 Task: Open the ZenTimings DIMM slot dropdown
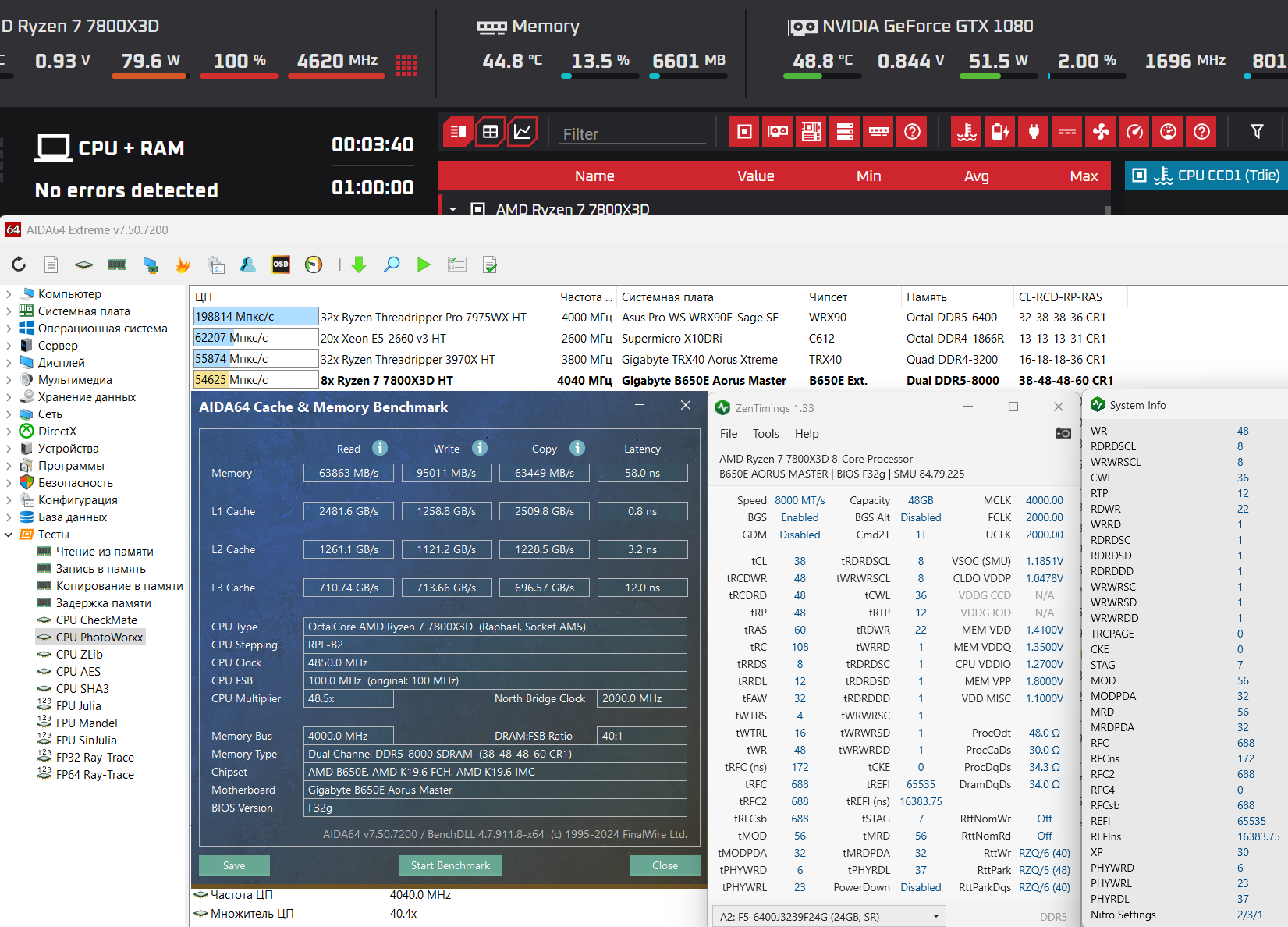tap(829, 916)
